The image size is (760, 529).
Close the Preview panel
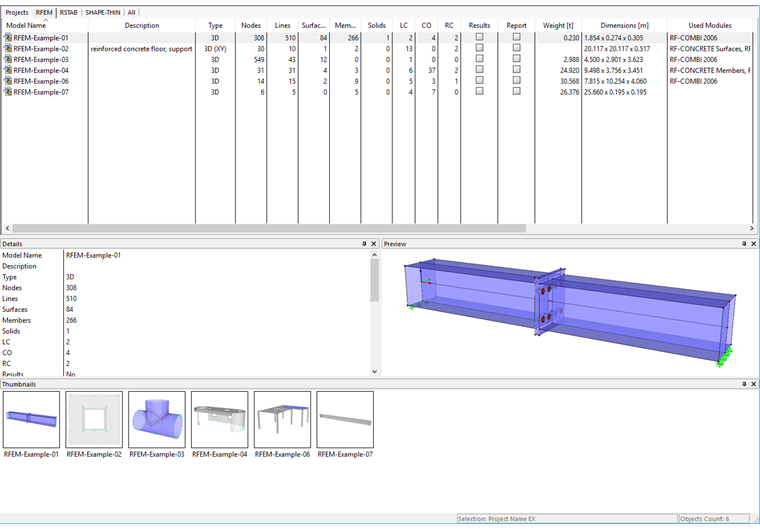pyautogui.click(x=754, y=244)
